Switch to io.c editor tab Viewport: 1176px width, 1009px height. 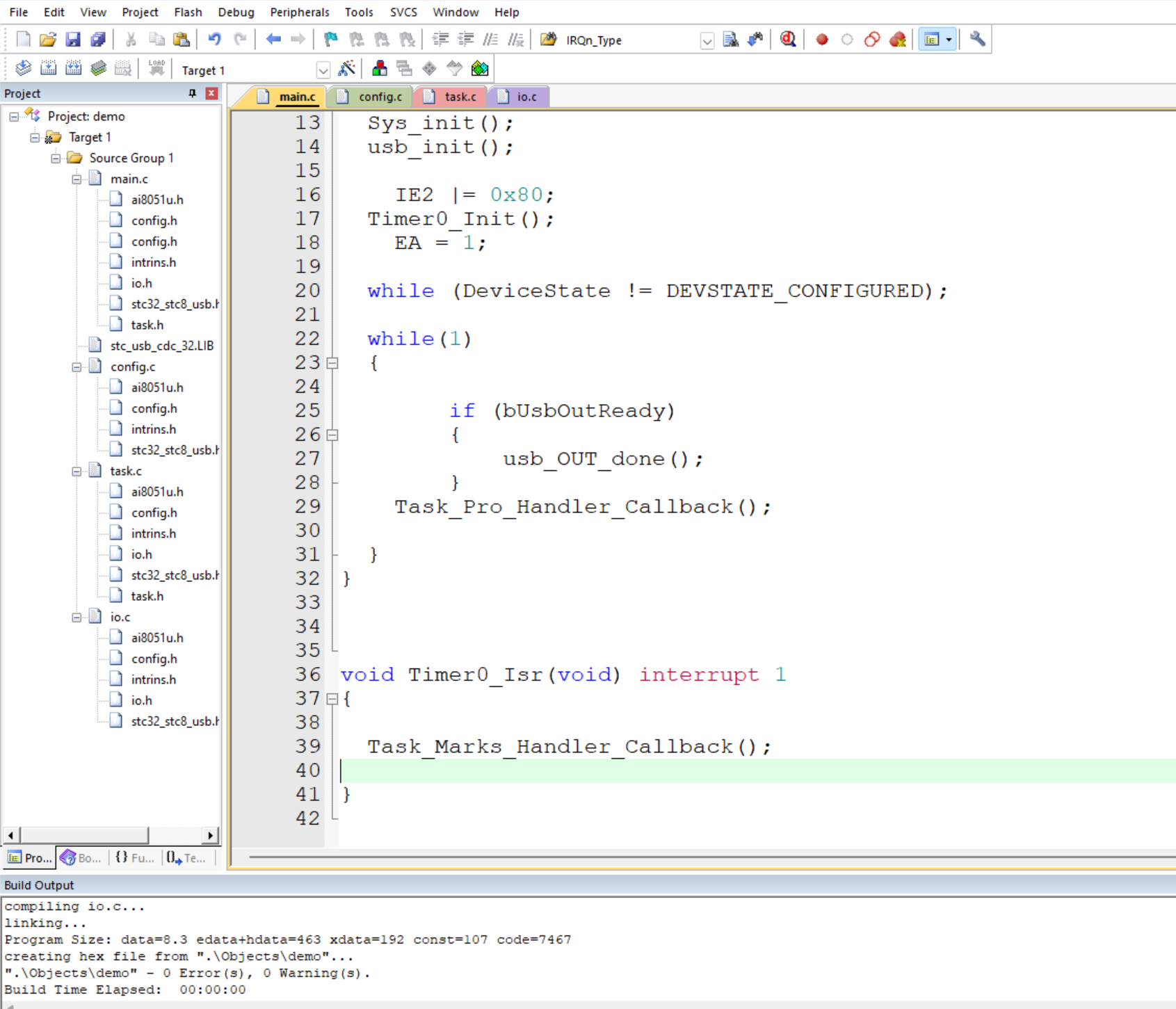point(519,97)
